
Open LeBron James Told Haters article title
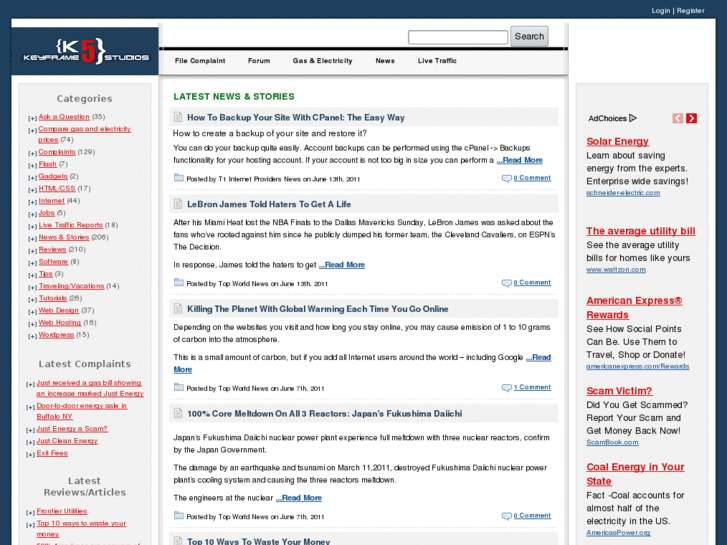click(269, 204)
